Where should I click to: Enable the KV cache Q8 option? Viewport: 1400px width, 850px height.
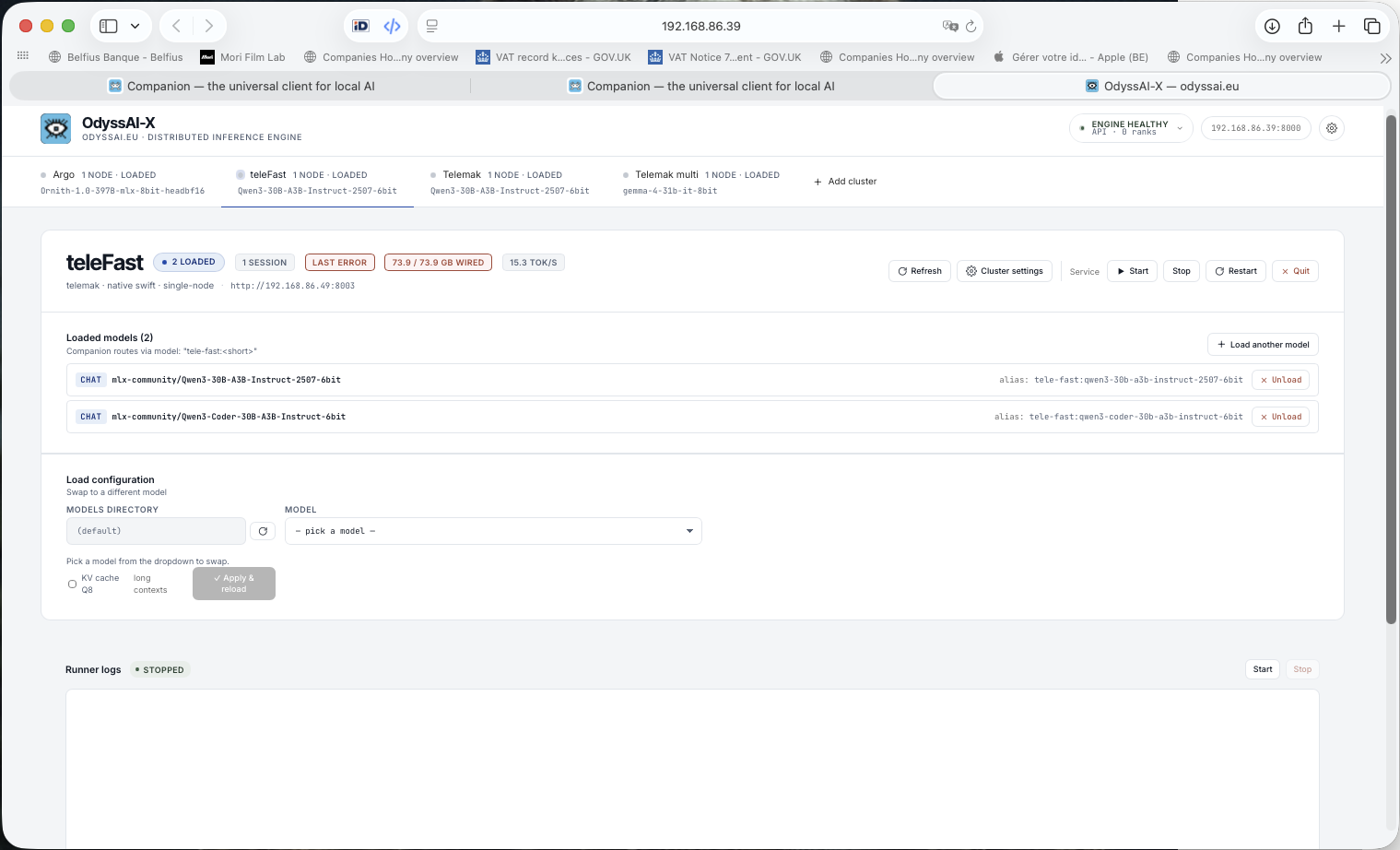(72, 584)
